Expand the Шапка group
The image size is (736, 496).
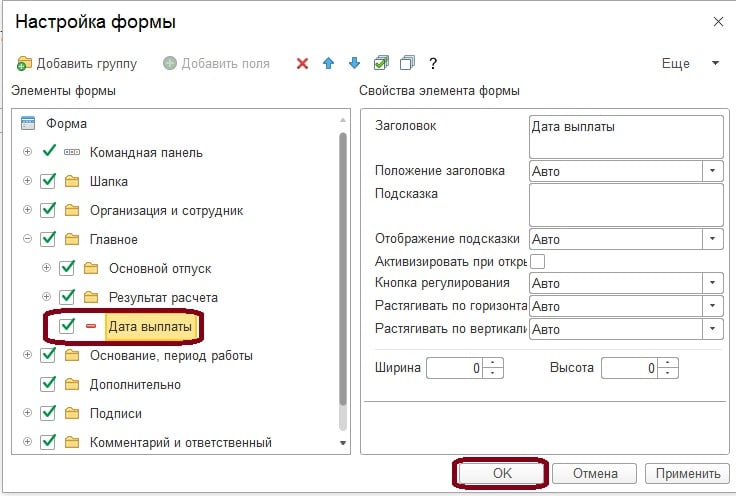click(x=28, y=181)
